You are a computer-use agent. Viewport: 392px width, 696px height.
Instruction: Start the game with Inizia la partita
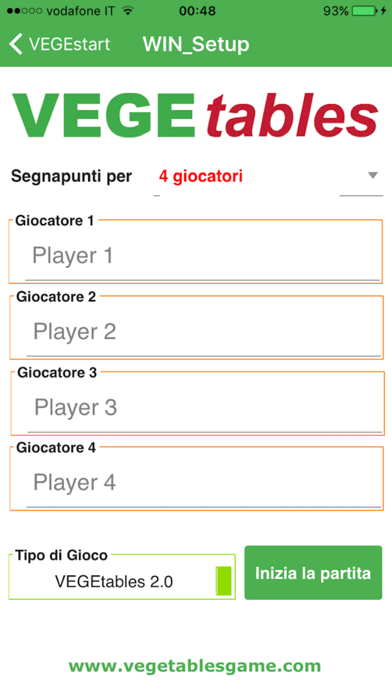tap(313, 573)
